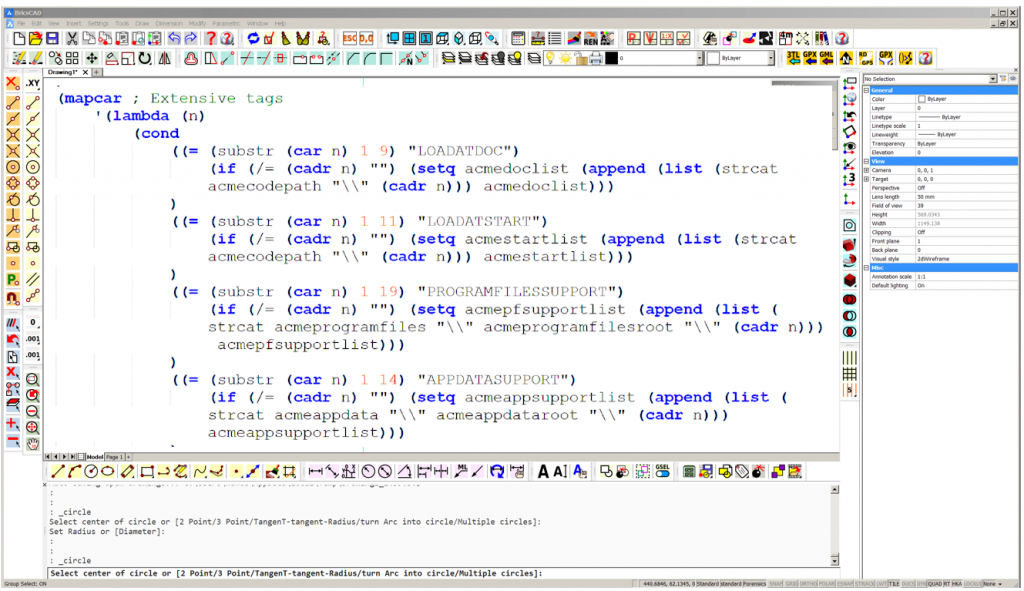Click the command history scrollbar down arrow
This screenshot has height=591, width=1024.
pos(835,561)
